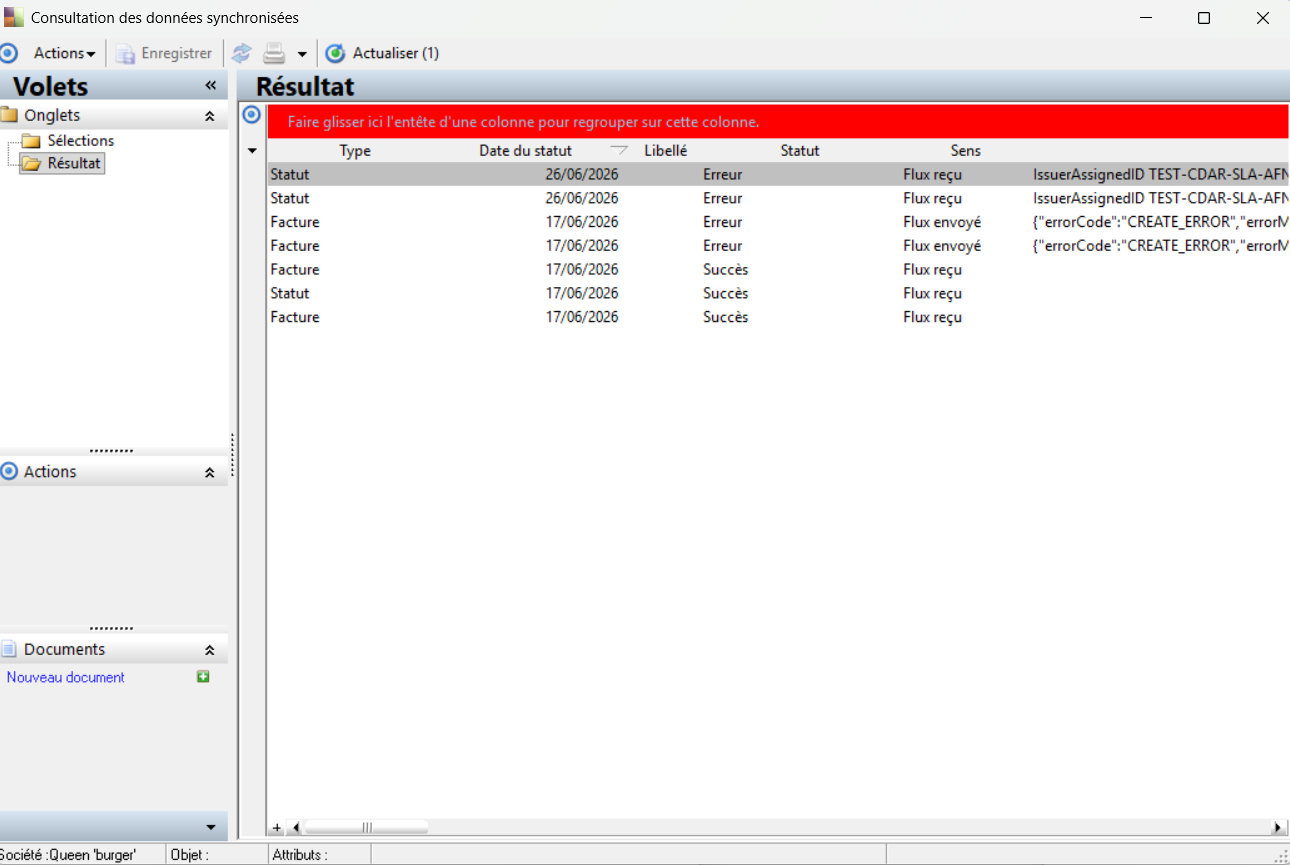This screenshot has width=1290, height=865.
Task: Click the horizontal scrollbar right arrow
Action: click(1278, 828)
